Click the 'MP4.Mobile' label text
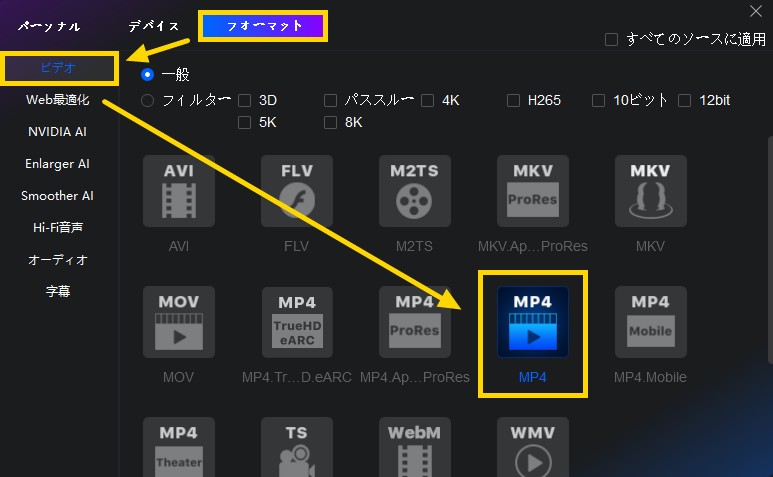This screenshot has width=773, height=477. 650,377
